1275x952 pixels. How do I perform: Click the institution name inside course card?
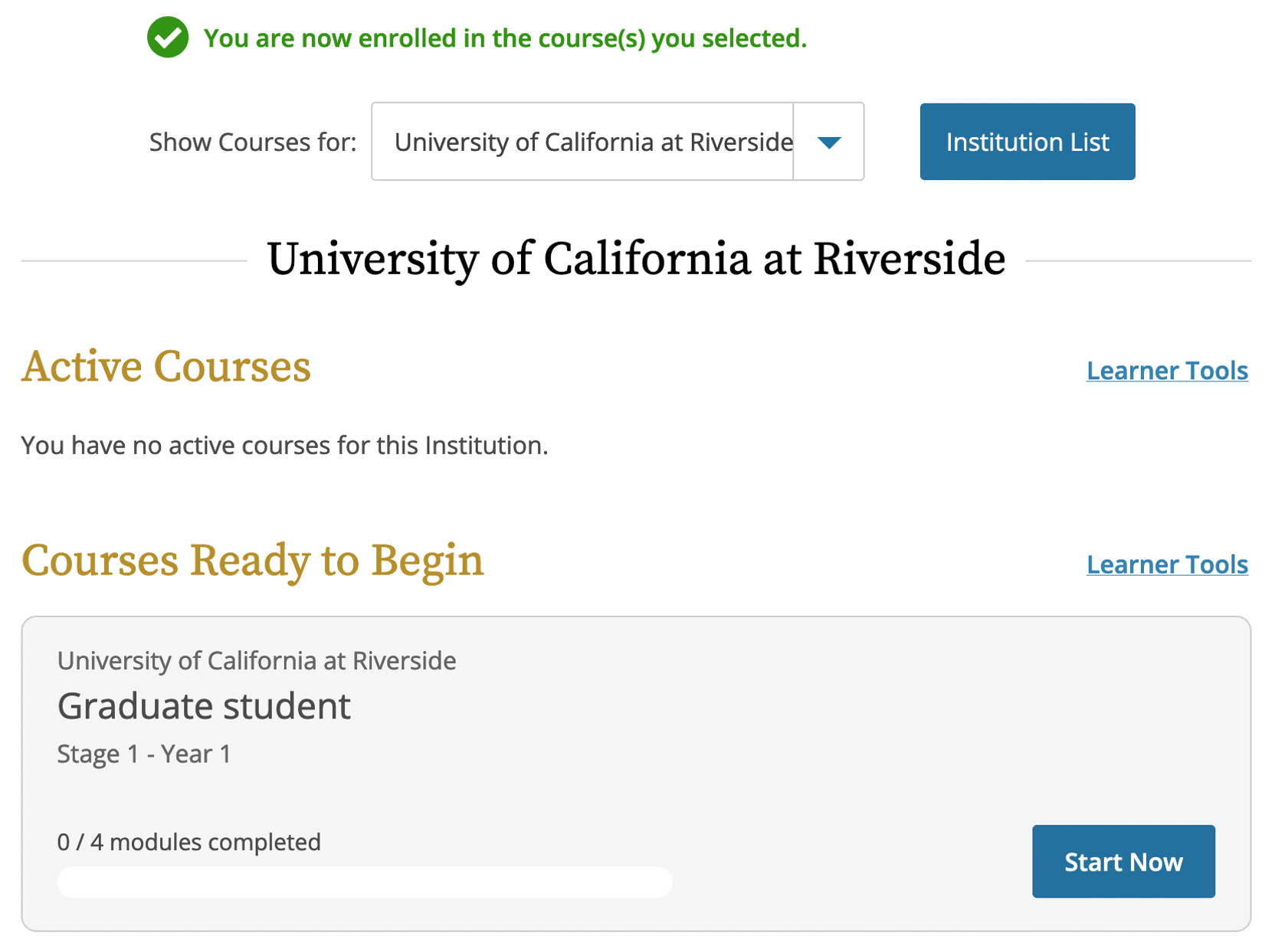click(257, 661)
